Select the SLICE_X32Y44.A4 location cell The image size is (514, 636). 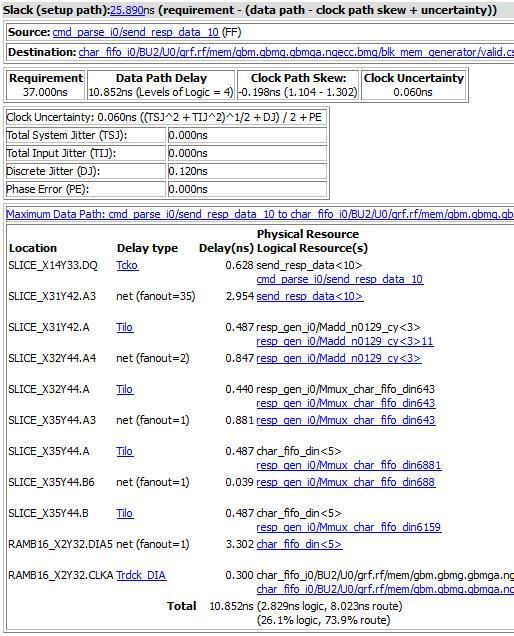pyautogui.click(x=52, y=359)
